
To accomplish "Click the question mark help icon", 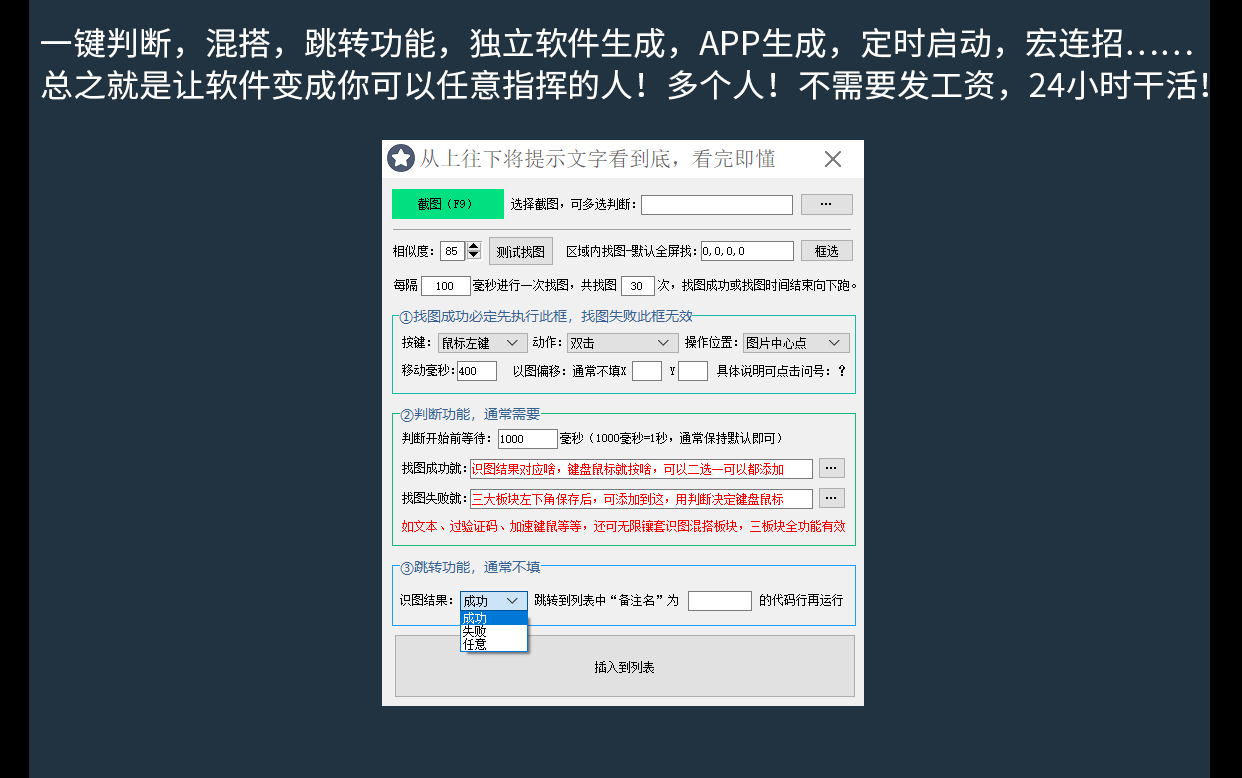I will (x=841, y=371).
